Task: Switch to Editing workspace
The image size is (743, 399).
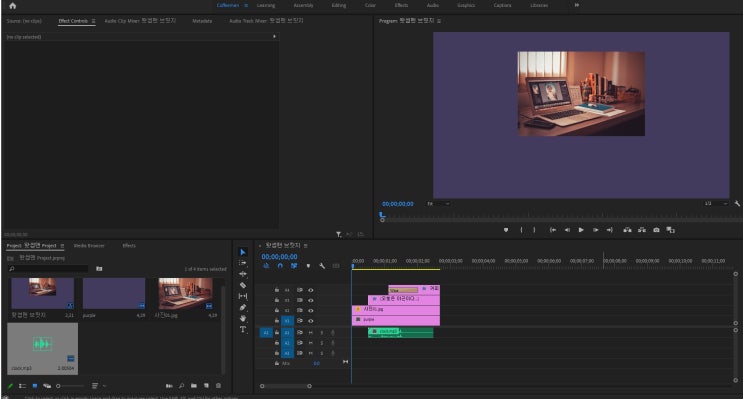Action: pos(339,5)
